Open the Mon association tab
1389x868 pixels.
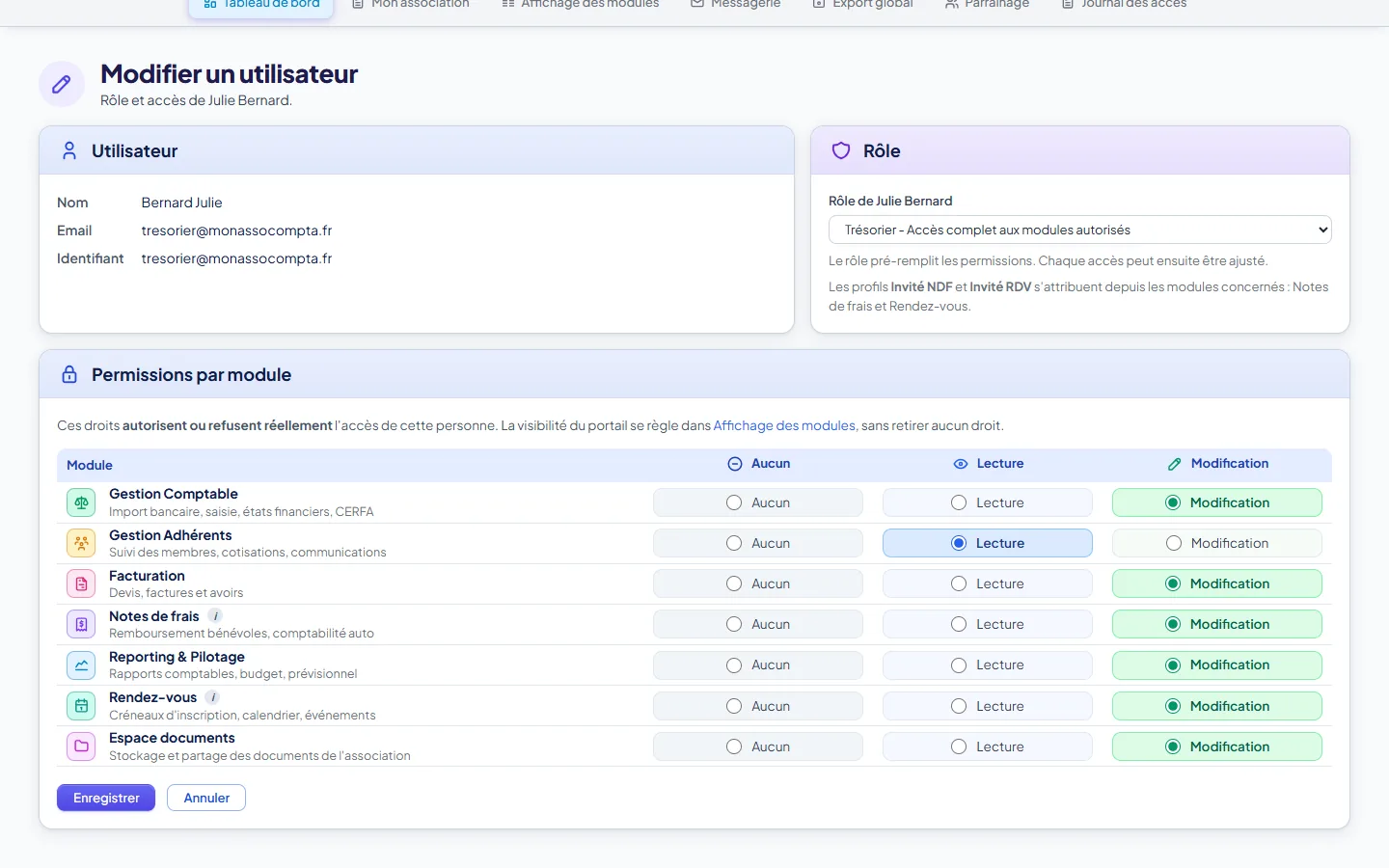point(411,4)
